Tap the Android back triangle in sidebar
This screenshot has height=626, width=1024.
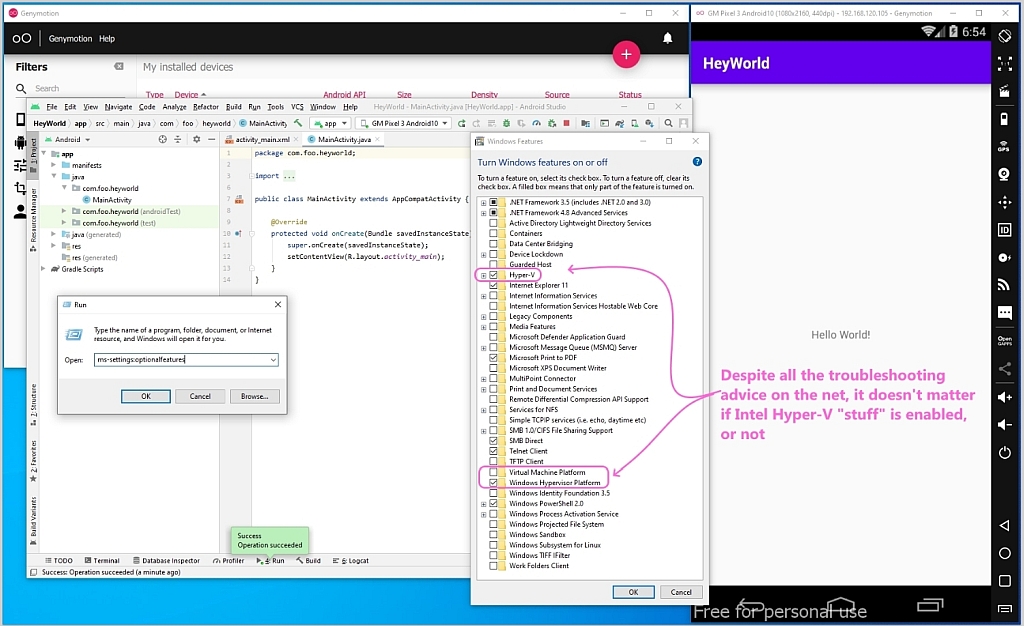click(1004, 525)
